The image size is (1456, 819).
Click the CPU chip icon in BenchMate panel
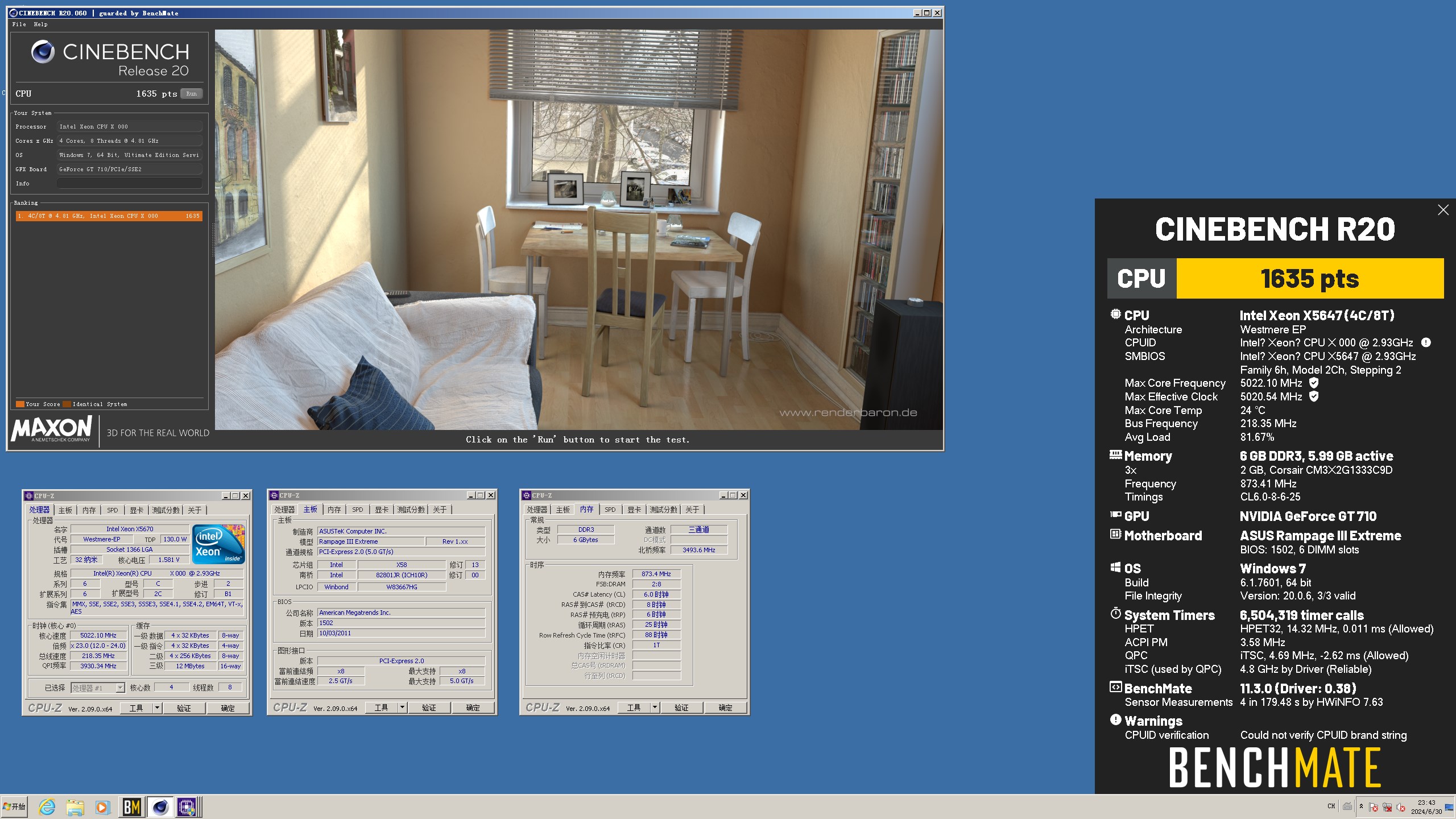coord(1115,315)
